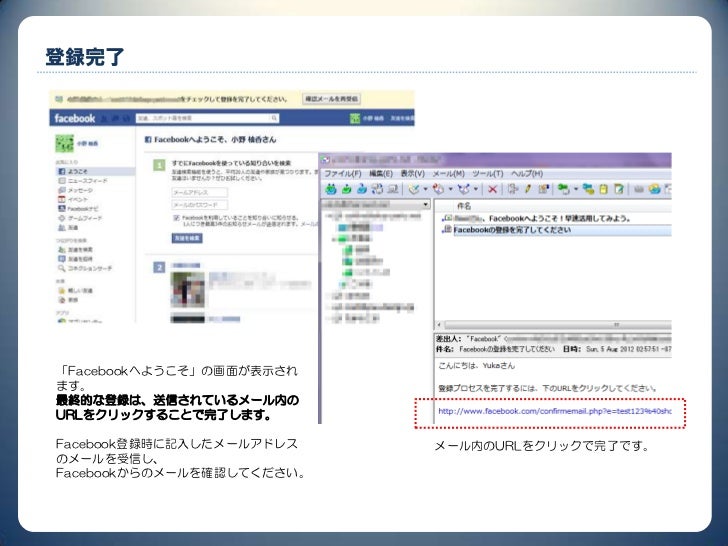Open 表示(V) menu in mail client

tap(413, 174)
